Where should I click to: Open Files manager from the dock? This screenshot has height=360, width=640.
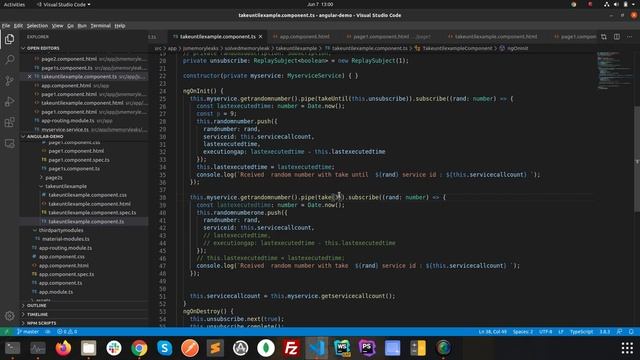tap(89, 348)
